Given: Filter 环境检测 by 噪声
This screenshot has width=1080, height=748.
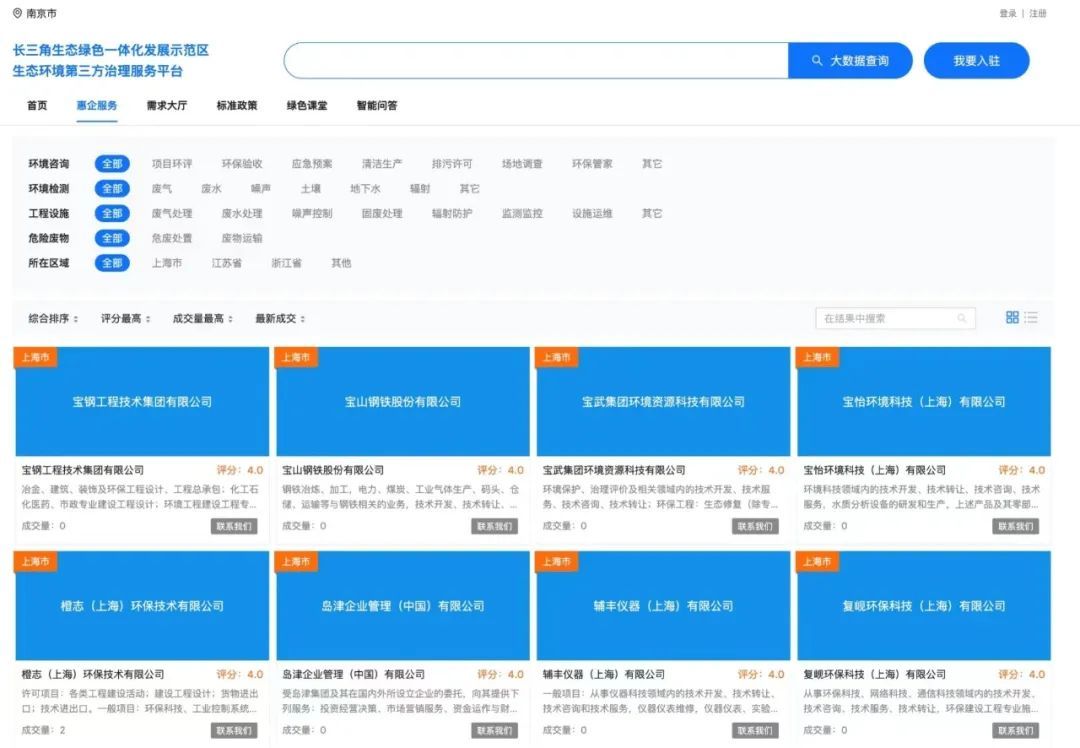Looking at the screenshot, I should [261, 189].
